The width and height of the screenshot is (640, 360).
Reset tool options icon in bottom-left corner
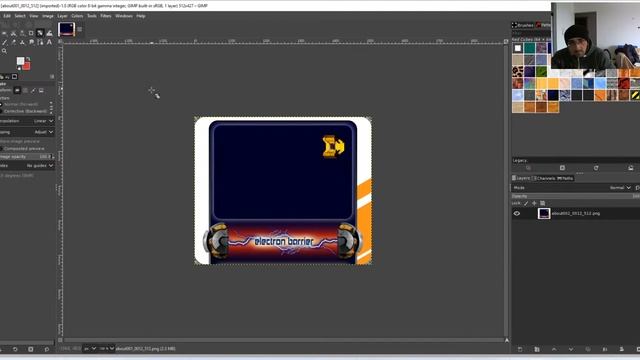47,349
